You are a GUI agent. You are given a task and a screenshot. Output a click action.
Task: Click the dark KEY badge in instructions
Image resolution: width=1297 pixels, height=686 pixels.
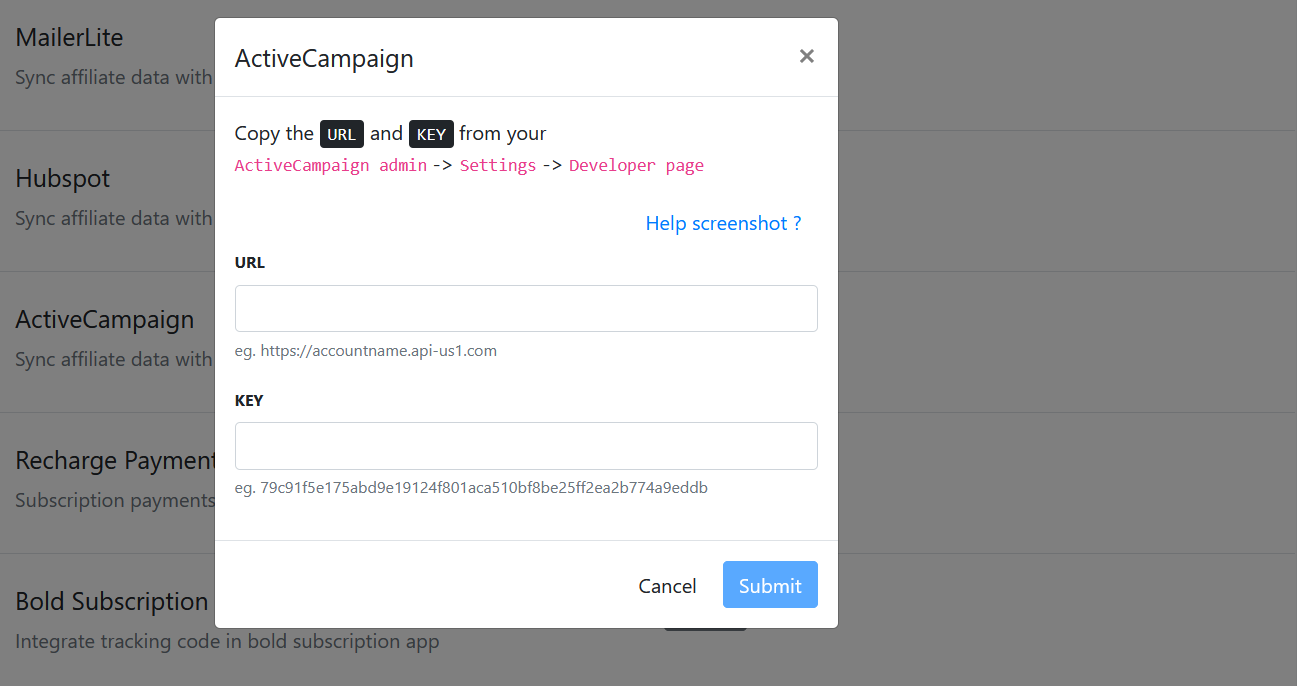(x=431, y=134)
